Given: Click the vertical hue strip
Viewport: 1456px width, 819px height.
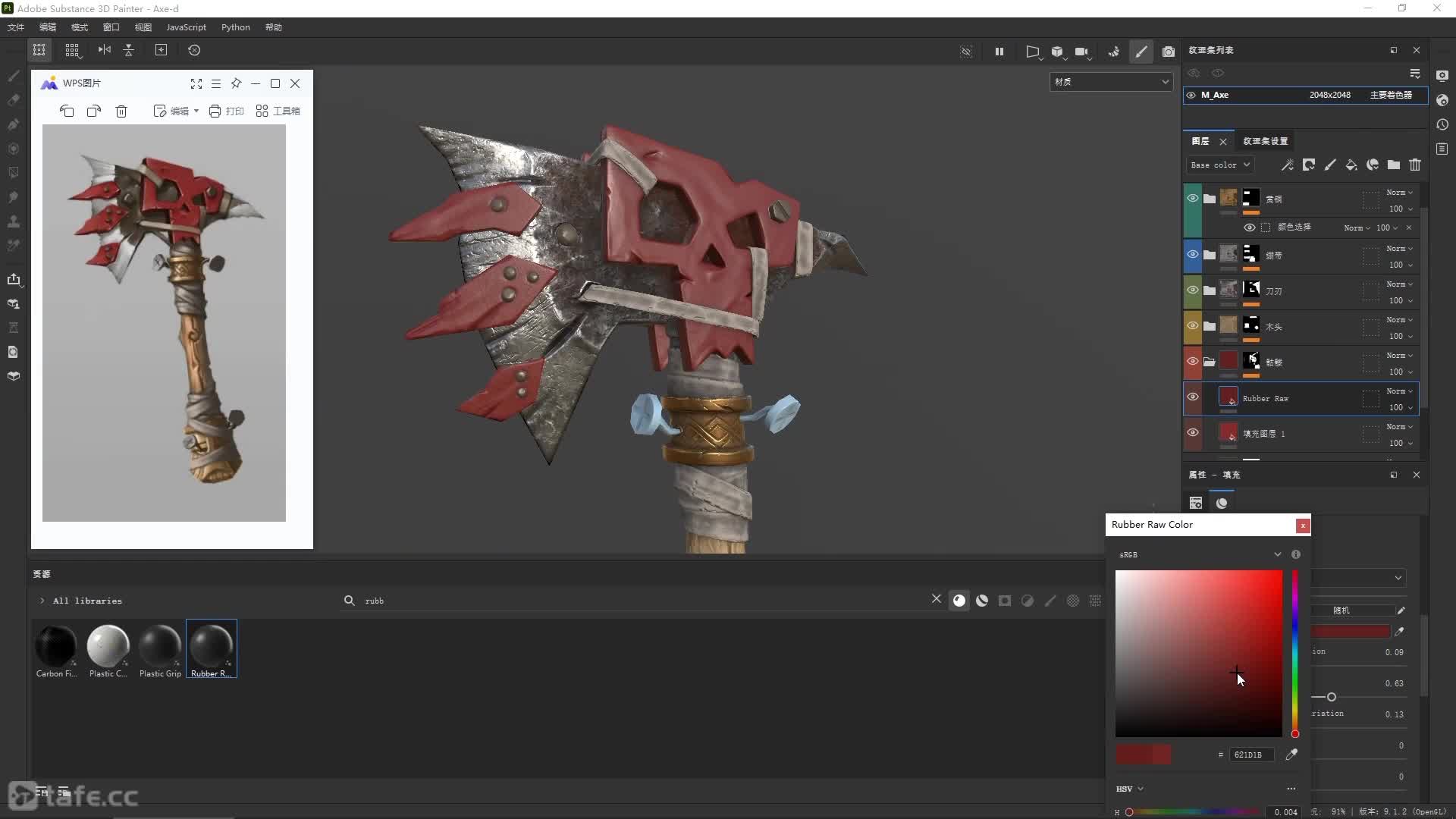Looking at the screenshot, I should (1295, 654).
